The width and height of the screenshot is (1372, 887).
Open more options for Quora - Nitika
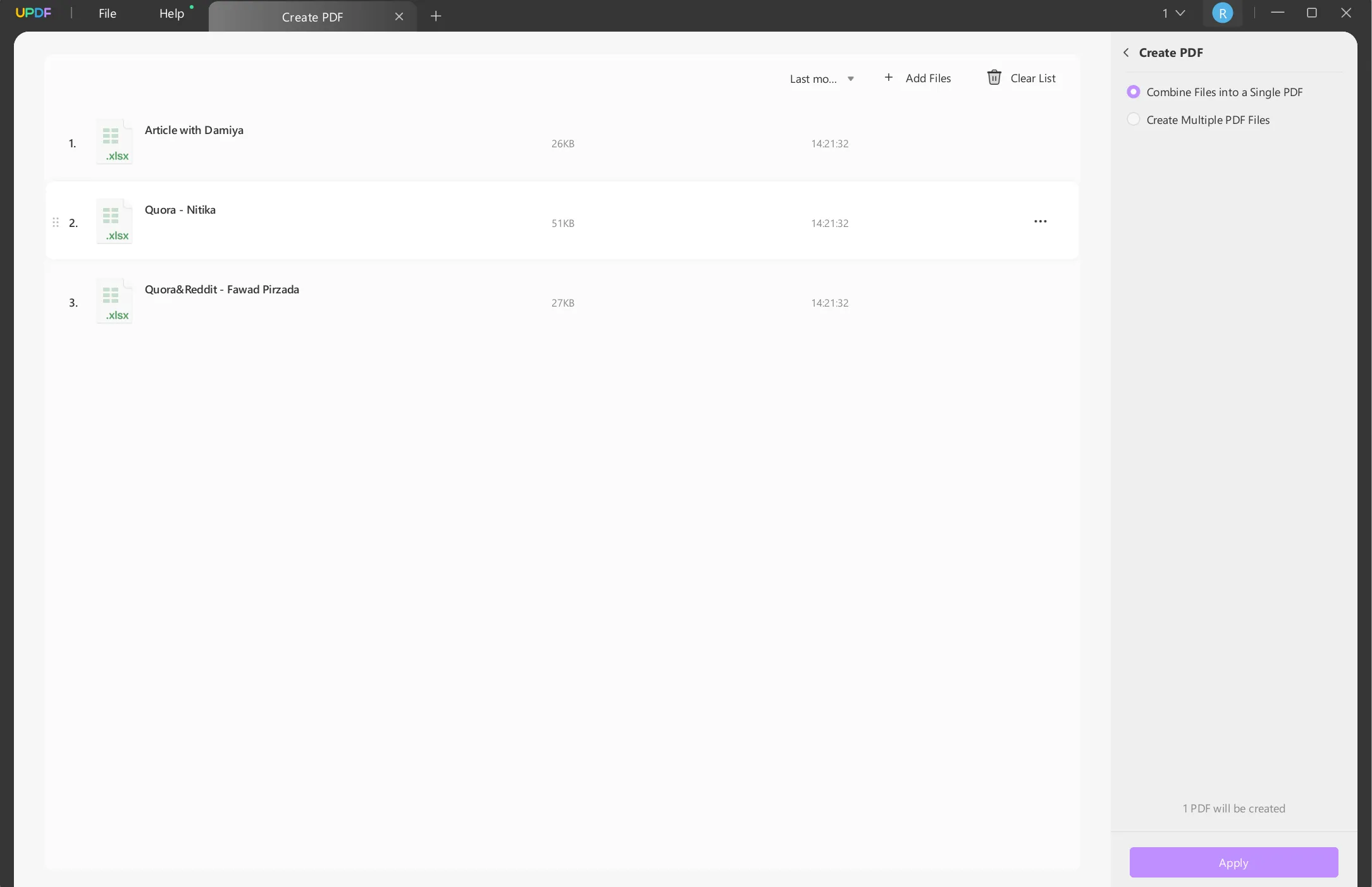tap(1041, 221)
